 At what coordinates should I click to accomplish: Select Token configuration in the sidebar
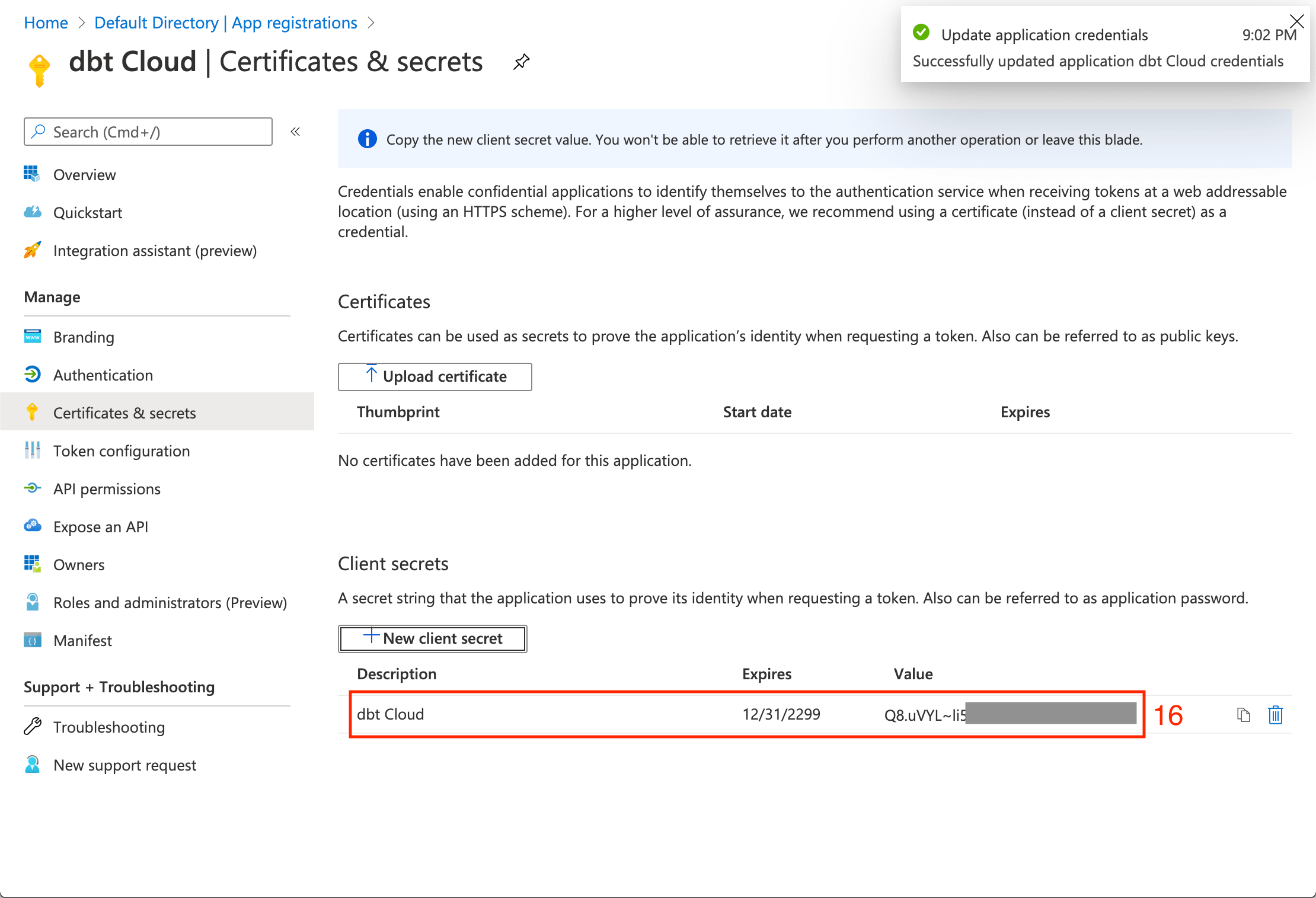[x=122, y=451]
